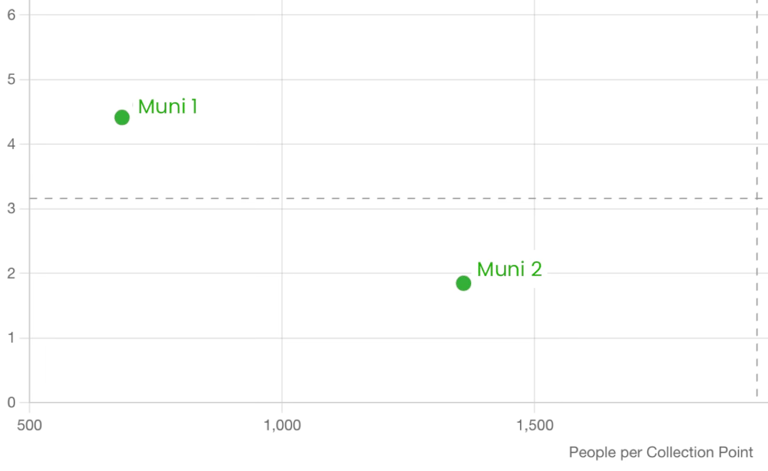Click the 500 x-axis tick label

pyautogui.click(x=29, y=425)
